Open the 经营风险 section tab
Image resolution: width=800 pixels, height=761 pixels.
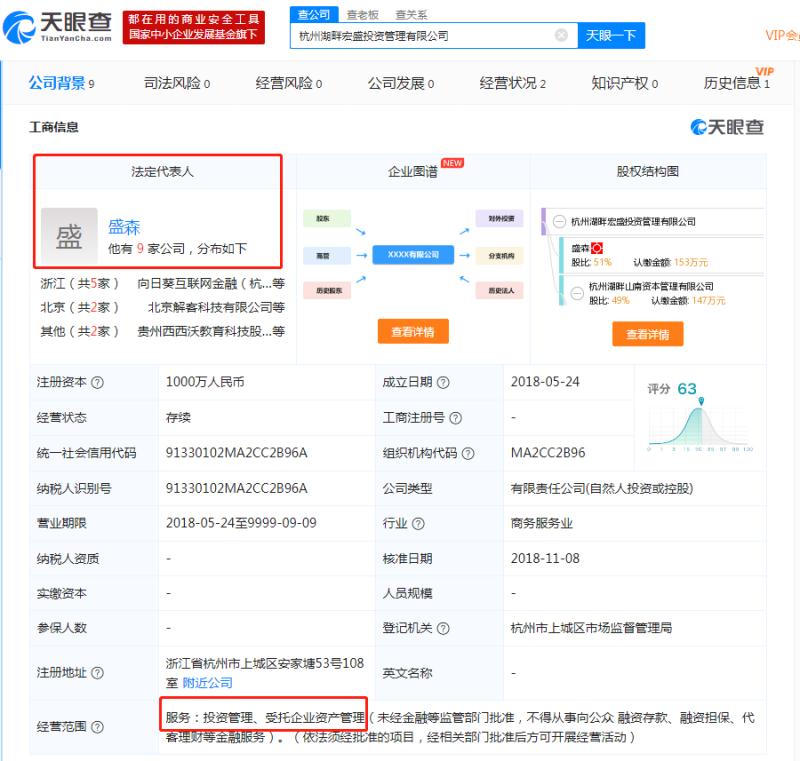pos(288,83)
